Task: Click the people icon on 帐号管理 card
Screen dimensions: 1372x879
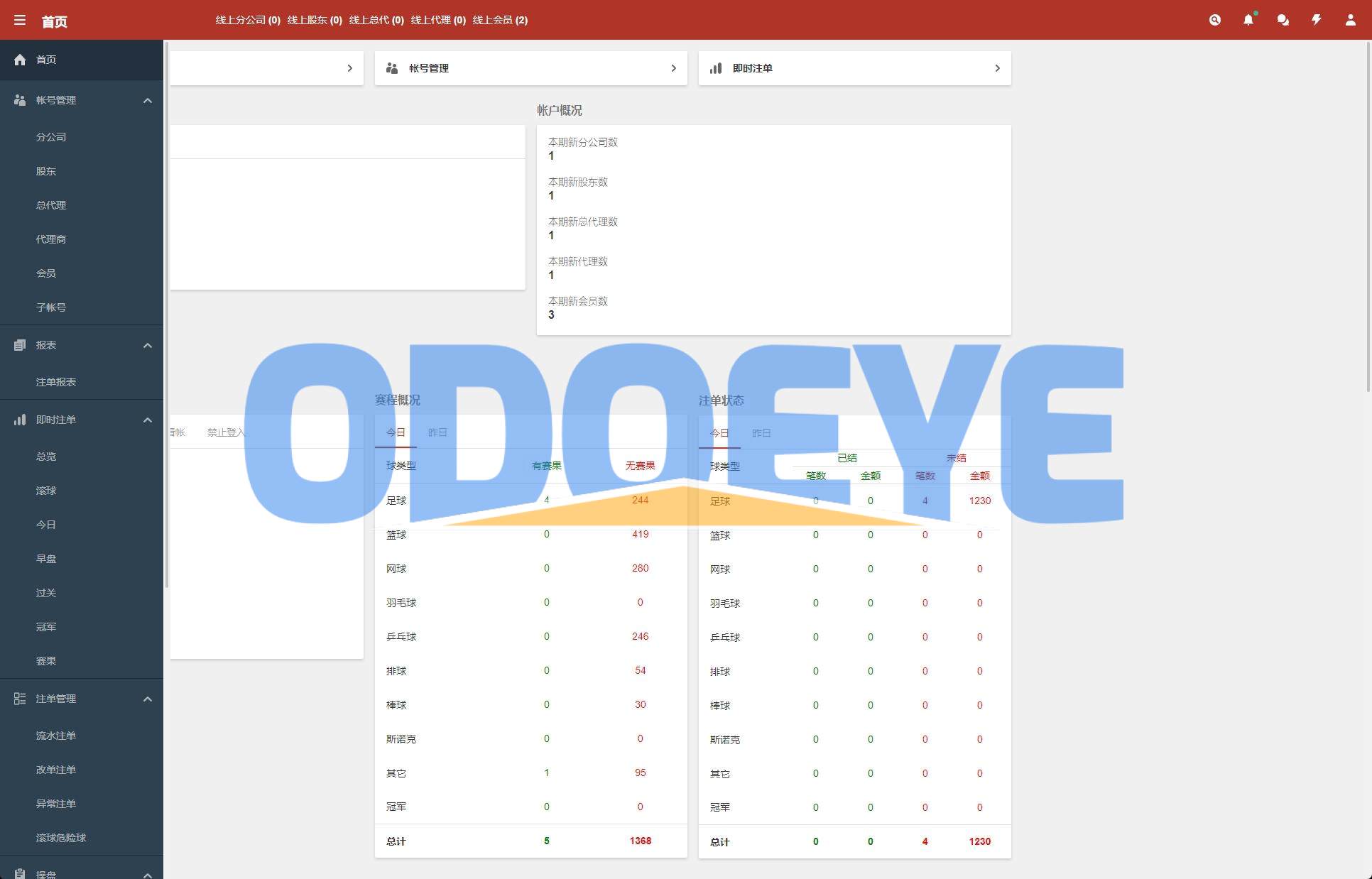Action: coord(392,68)
